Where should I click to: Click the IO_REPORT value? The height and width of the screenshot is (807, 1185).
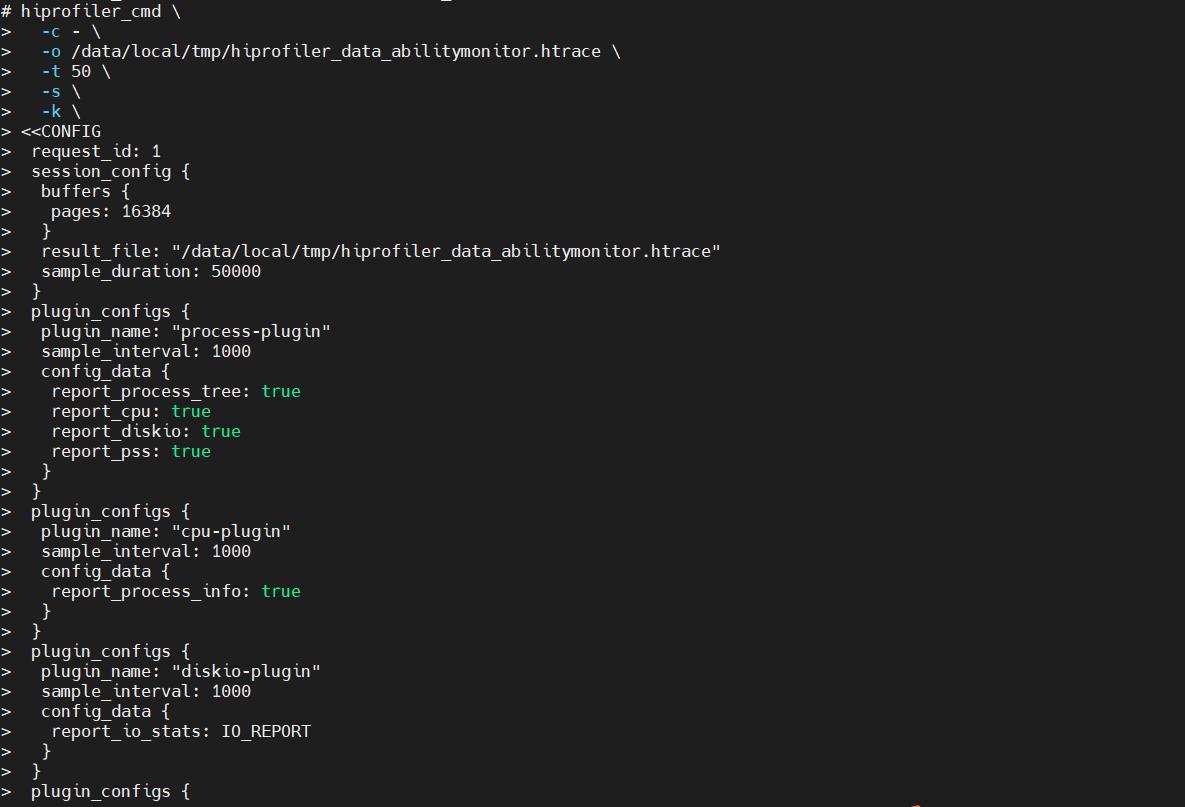pyautogui.click(x=266, y=732)
